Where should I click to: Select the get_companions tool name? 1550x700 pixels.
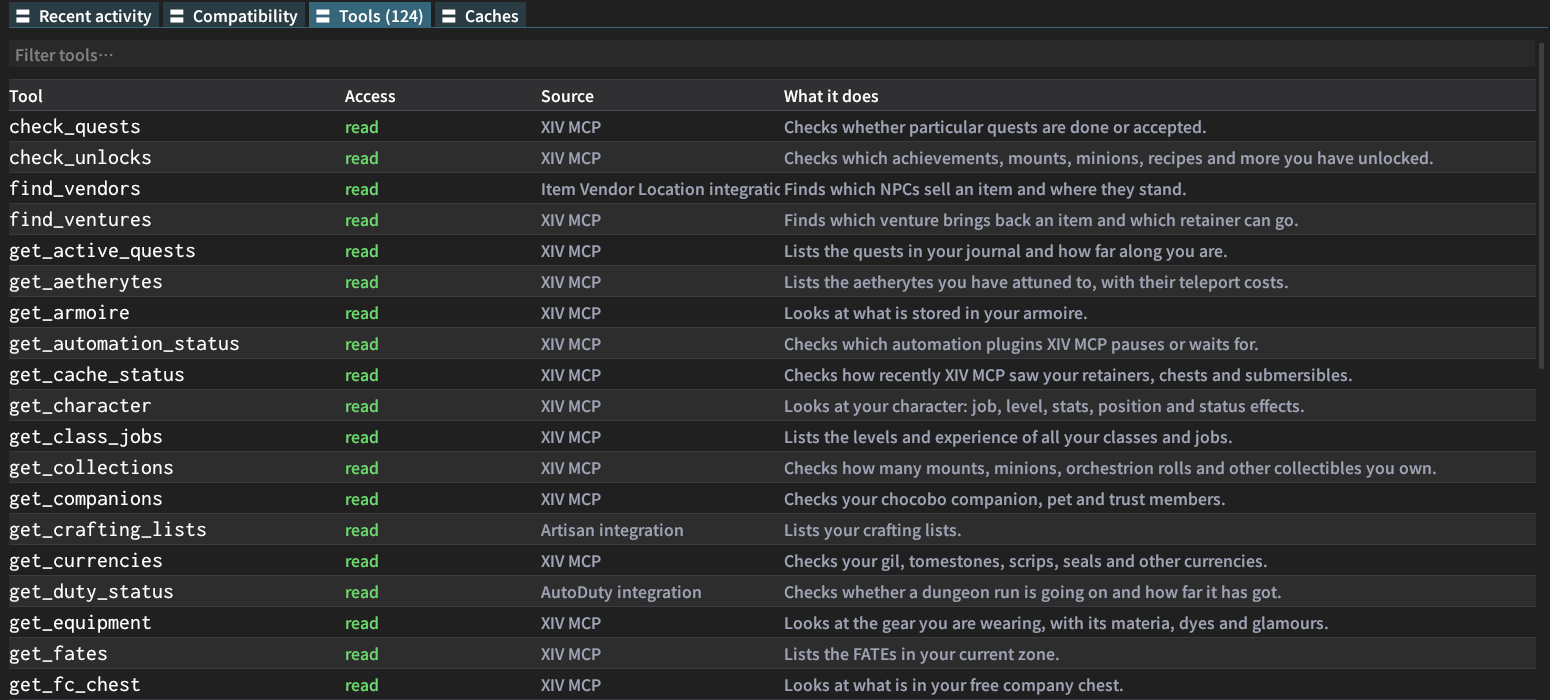86,499
